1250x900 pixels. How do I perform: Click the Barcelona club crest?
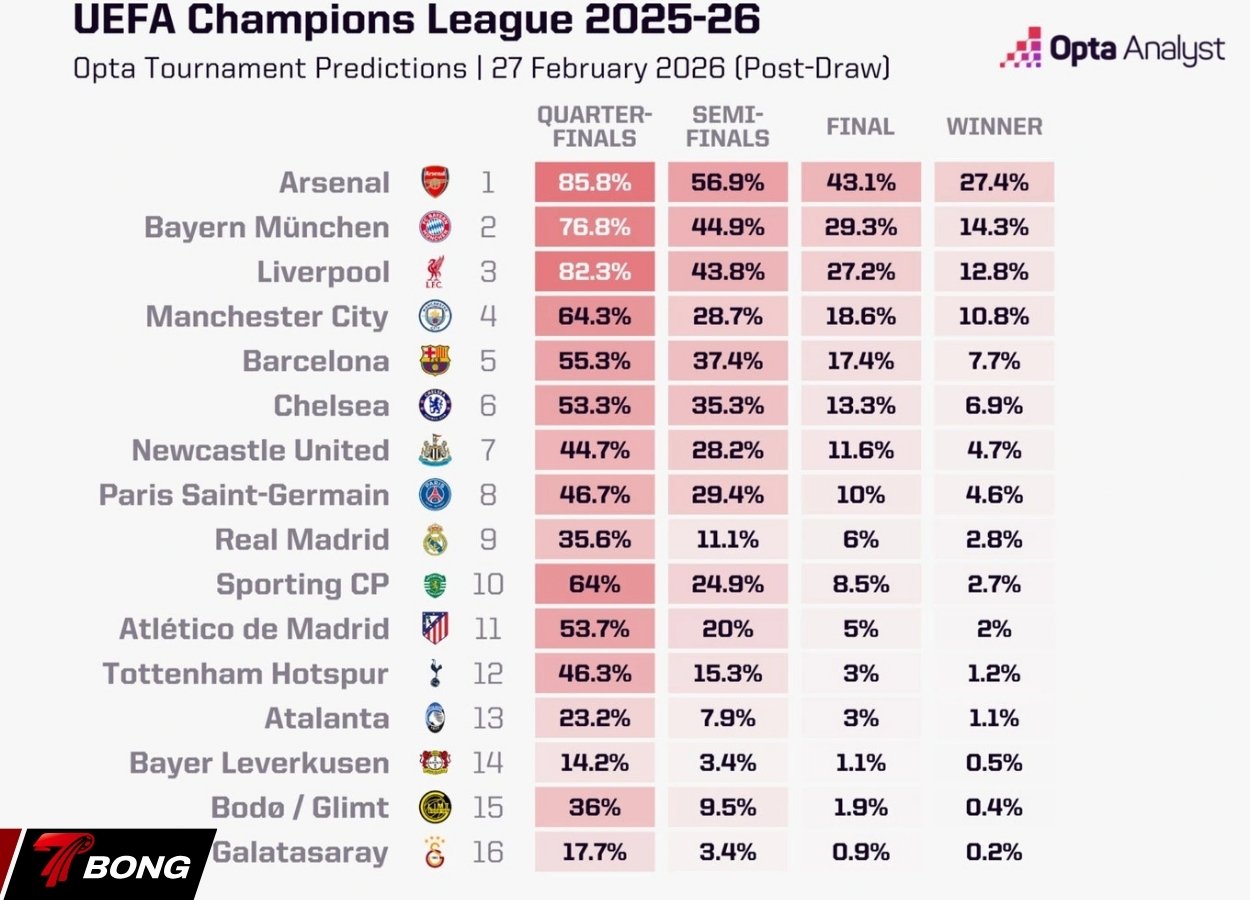(435, 361)
